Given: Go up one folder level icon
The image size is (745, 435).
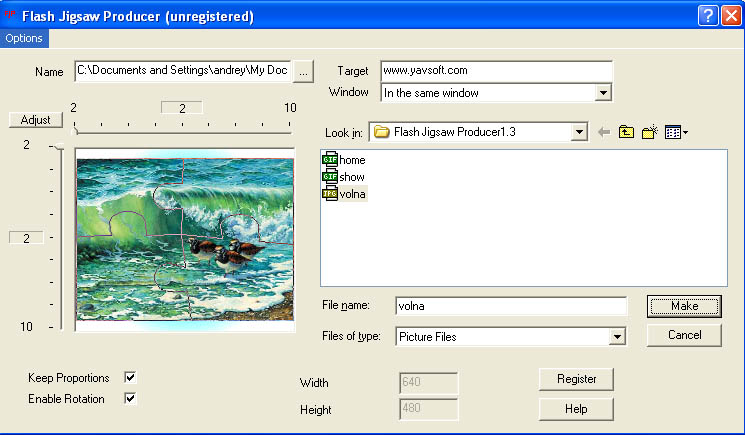Looking at the screenshot, I should click(626, 132).
